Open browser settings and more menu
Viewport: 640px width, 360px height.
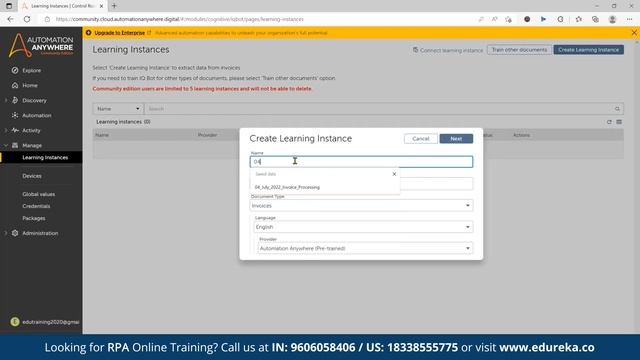pos(629,19)
